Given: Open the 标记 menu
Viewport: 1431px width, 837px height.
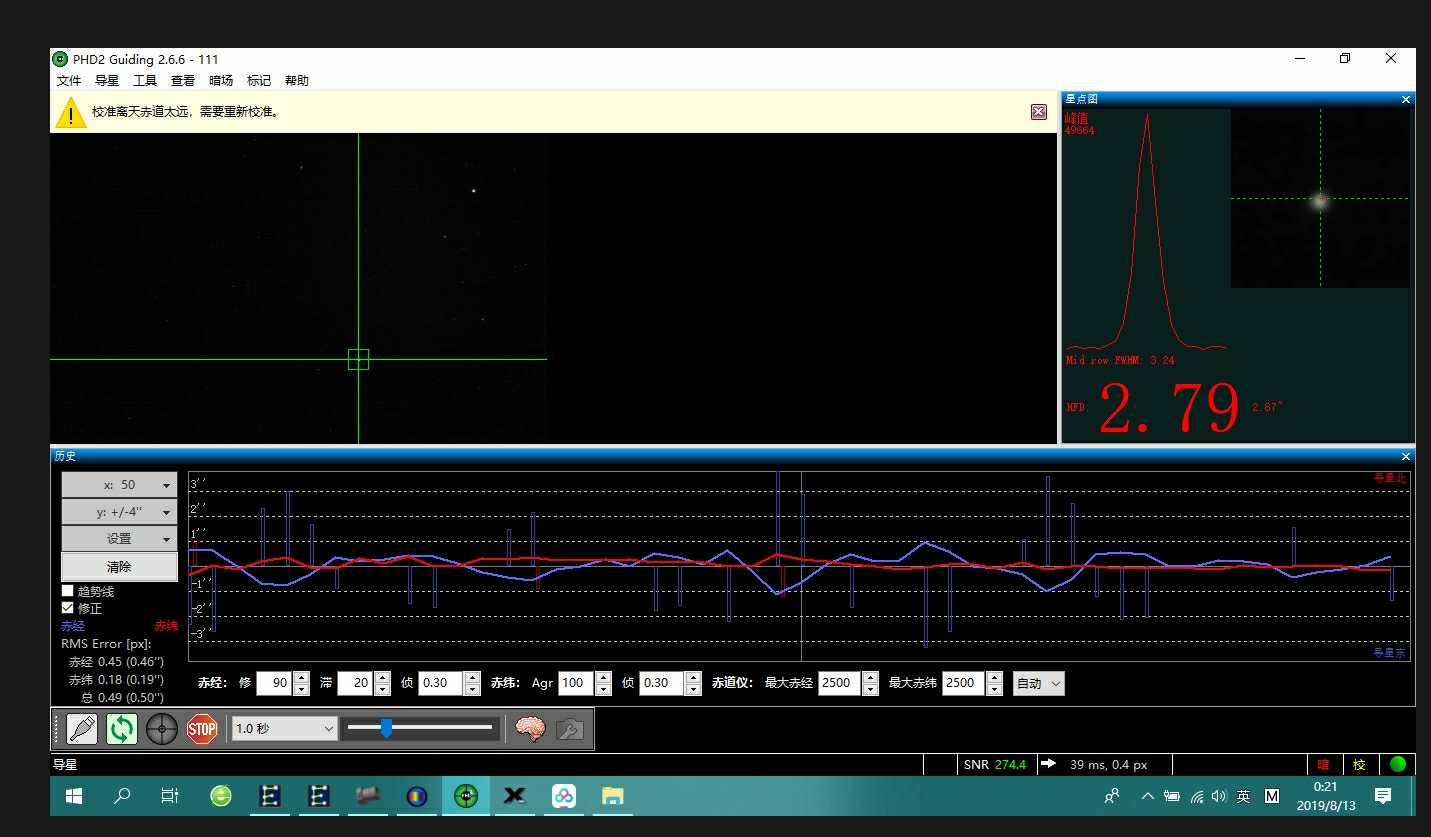Looking at the screenshot, I should [x=259, y=81].
